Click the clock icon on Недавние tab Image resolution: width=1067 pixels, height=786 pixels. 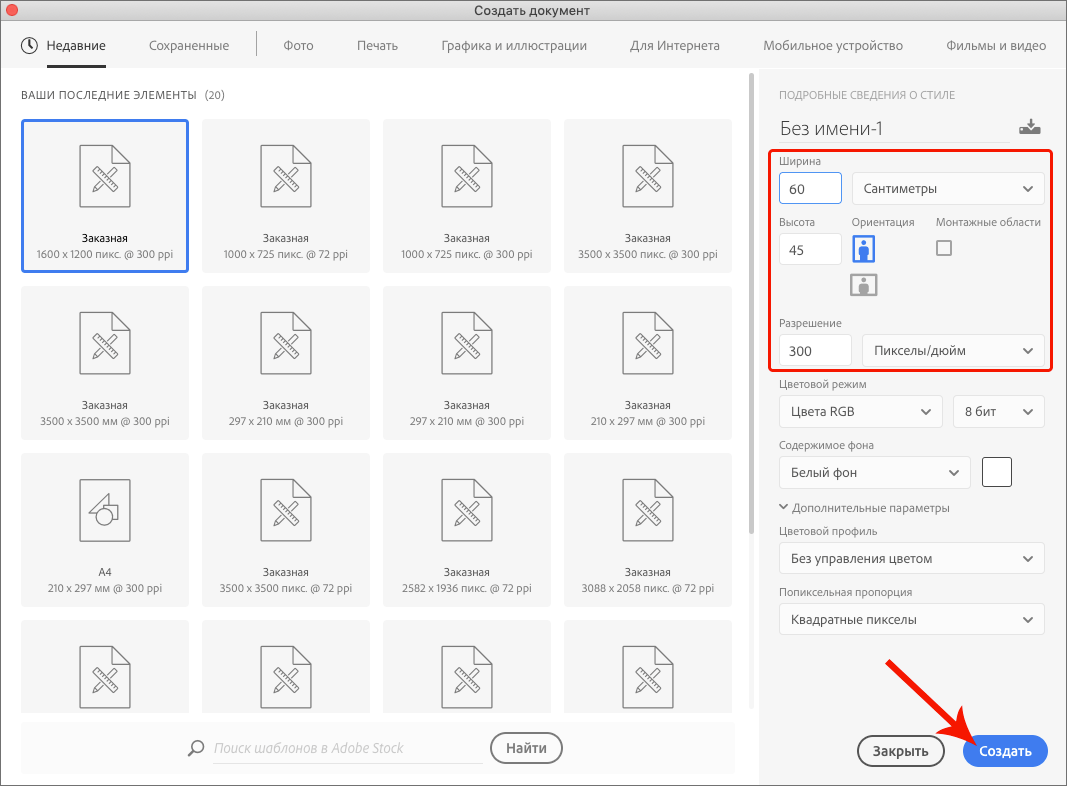[x=29, y=45]
